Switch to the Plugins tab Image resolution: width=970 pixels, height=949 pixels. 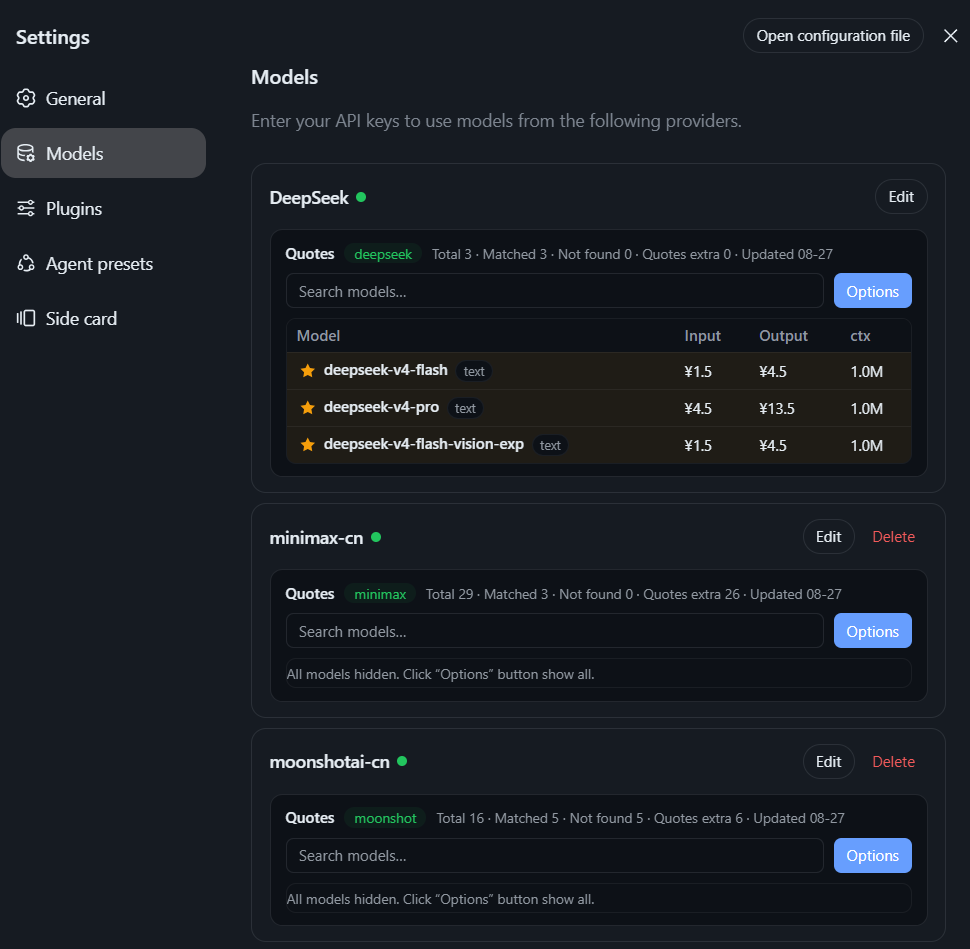(103, 208)
